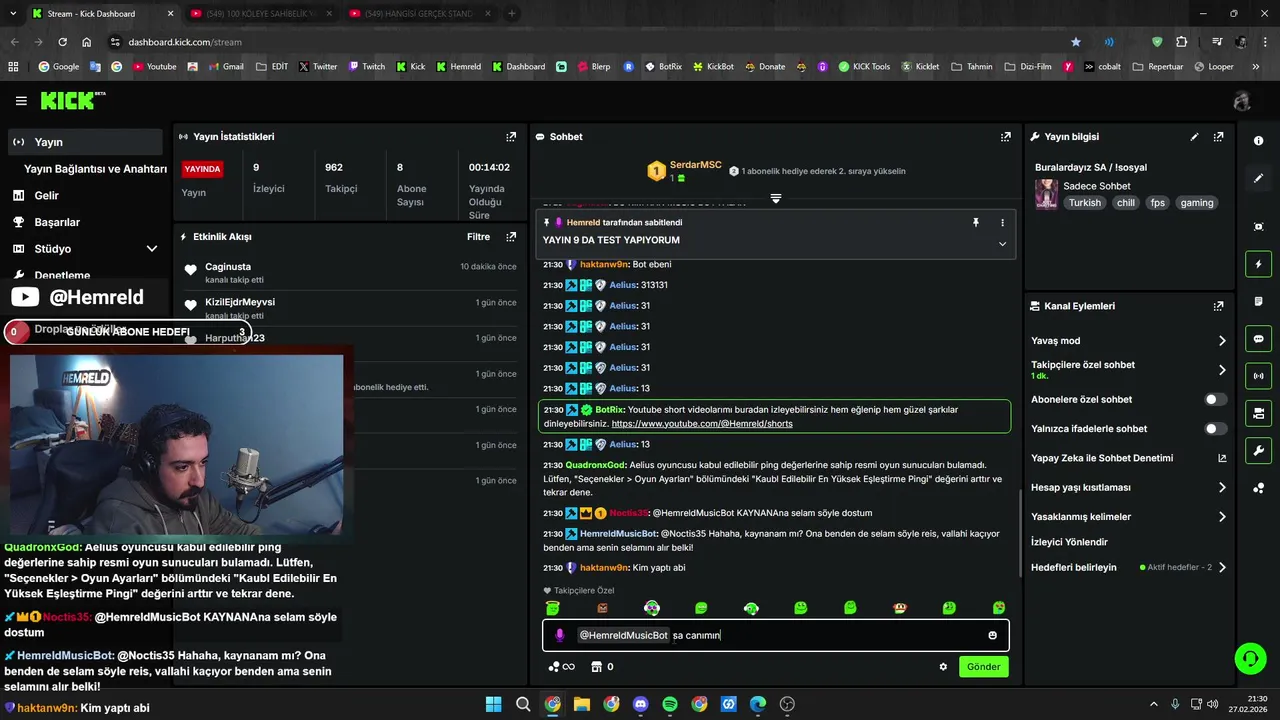Switch to the HANGİSİ GERÇEK STAND browser tab
Image resolution: width=1280 pixels, height=720 pixels.
(x=418, y=13)
